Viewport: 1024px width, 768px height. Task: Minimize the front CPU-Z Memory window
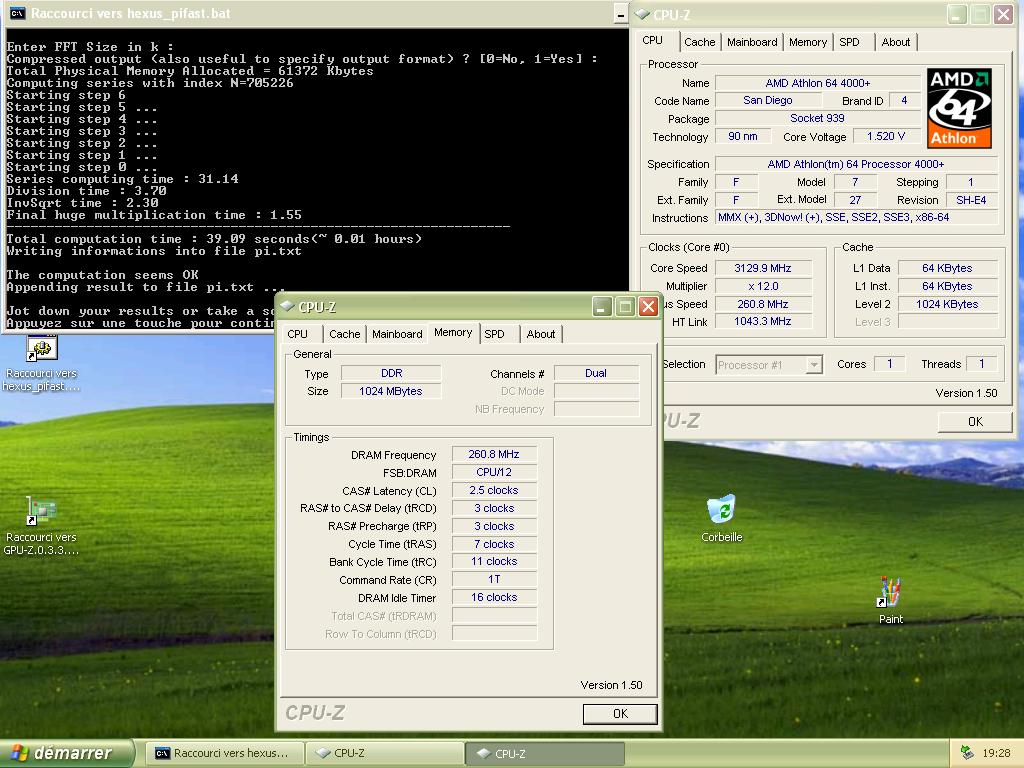[602, 306]
